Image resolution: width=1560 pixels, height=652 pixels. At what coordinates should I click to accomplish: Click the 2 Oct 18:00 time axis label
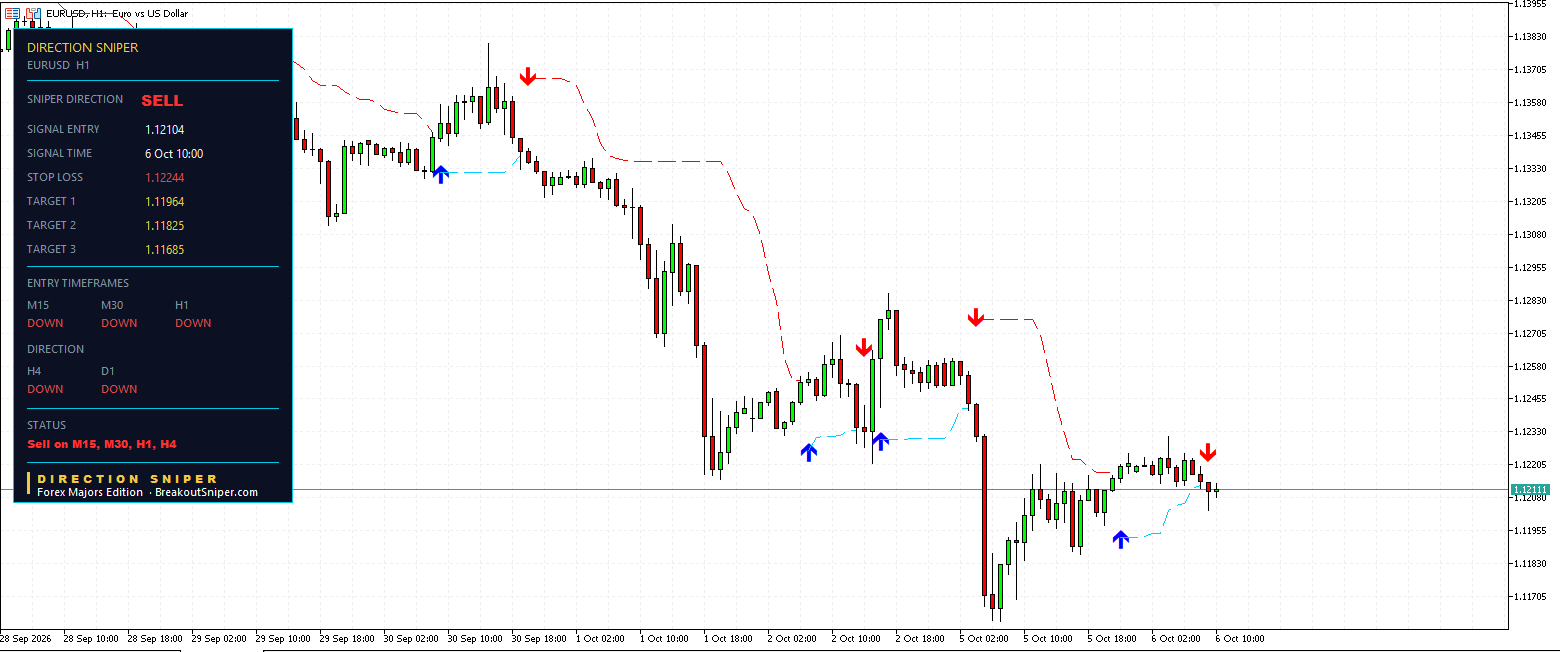tap(921, 638)
